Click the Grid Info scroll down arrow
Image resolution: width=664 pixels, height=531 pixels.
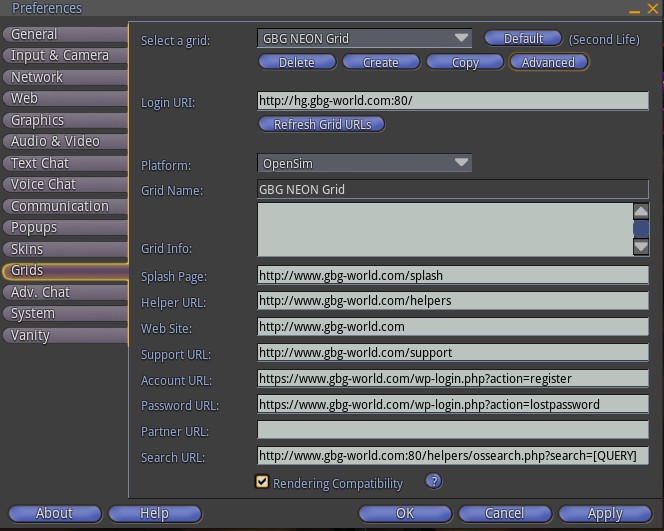(x=641, y=247)
